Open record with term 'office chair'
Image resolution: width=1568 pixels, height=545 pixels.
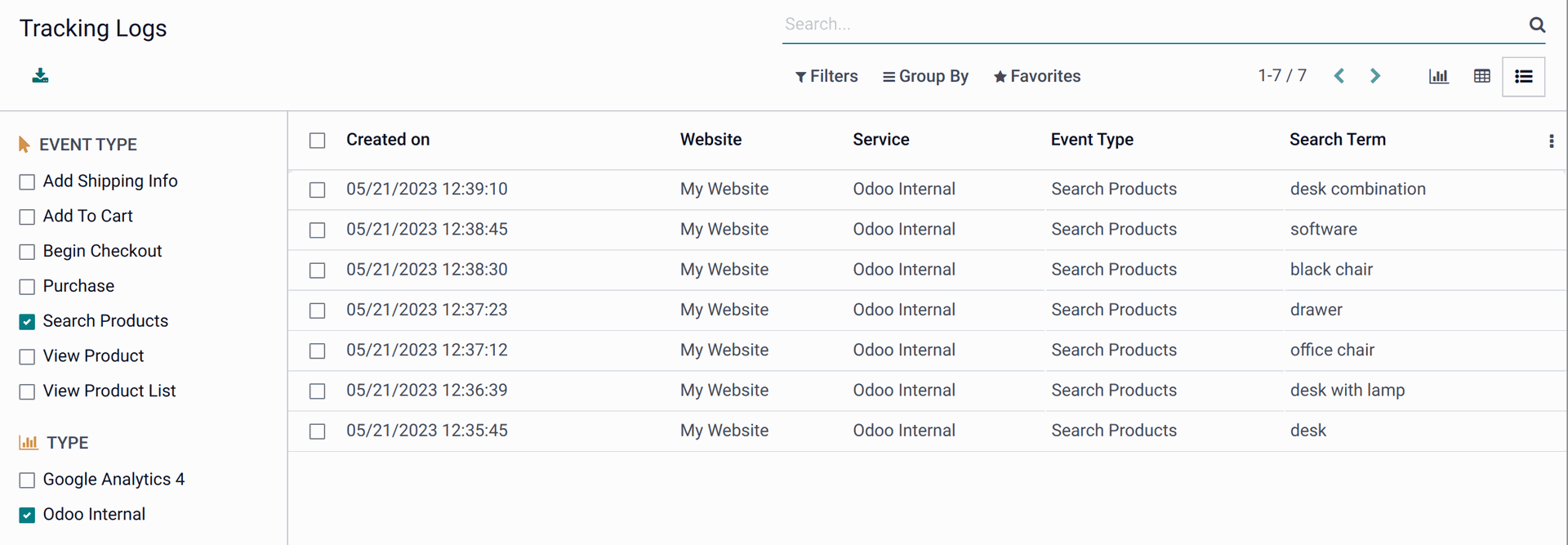coord(1332,350)
